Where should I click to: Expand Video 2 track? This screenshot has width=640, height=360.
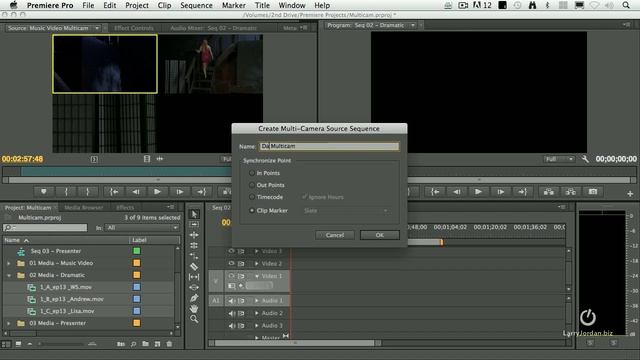pyautogui.click(x=257, y=264)
